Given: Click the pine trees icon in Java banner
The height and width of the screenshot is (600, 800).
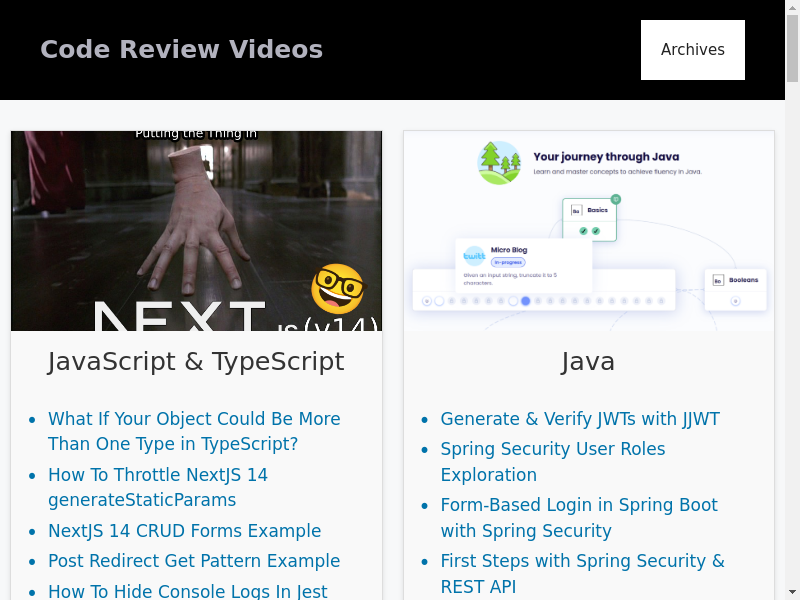Looking at the screenshot, I should (x=499, y=162).
